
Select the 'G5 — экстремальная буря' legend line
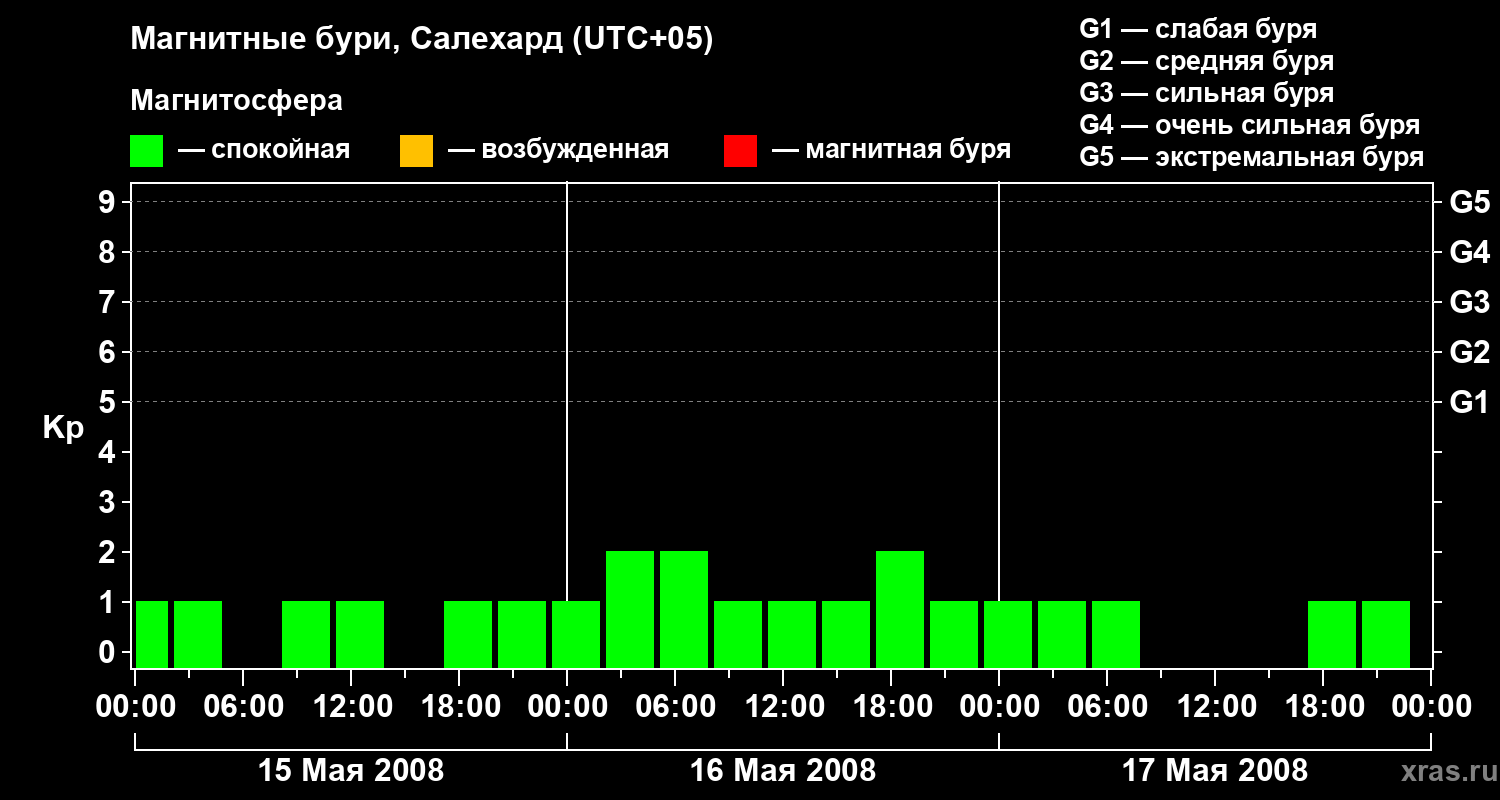click(1251, 157)
